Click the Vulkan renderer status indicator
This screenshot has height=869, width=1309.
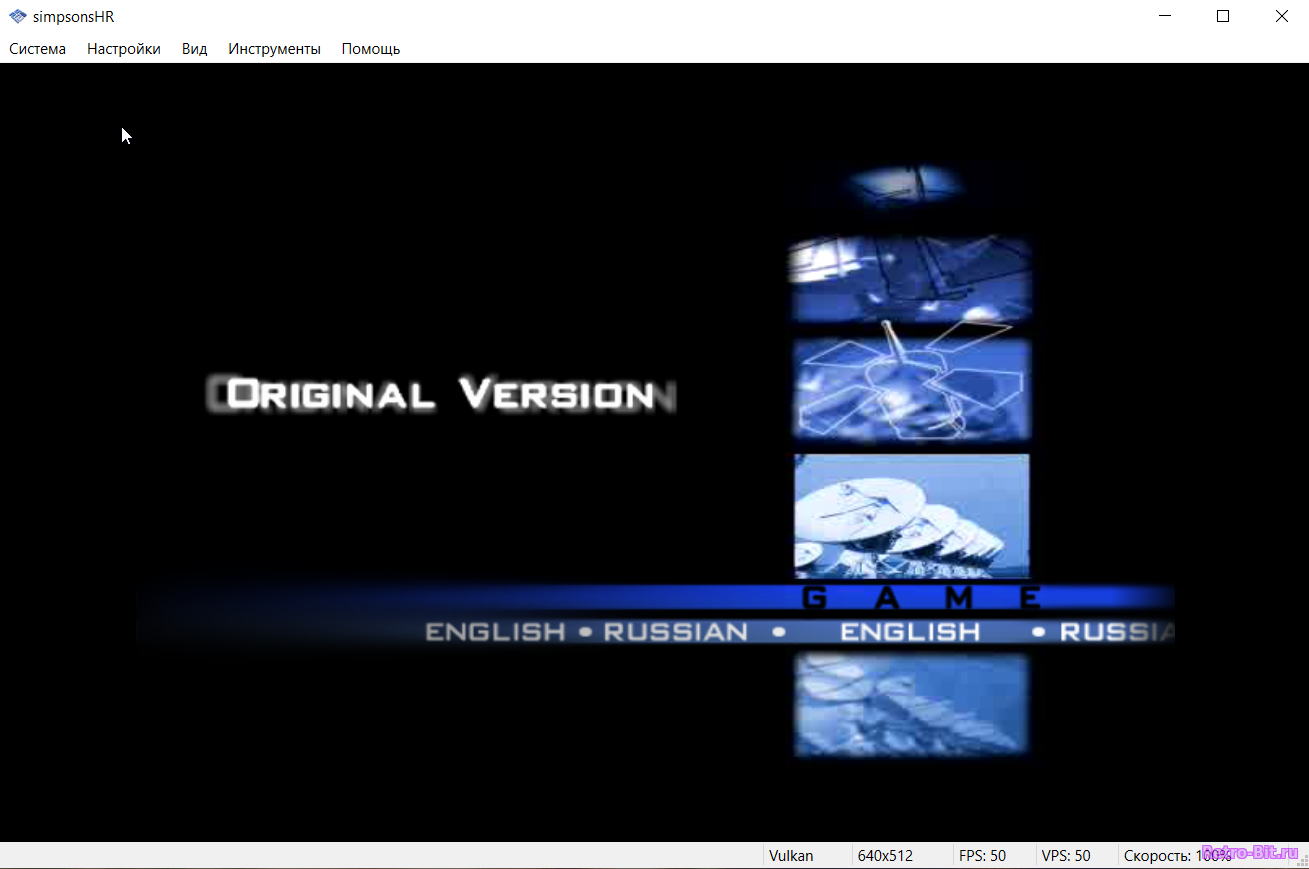click(x=791, y=856)
